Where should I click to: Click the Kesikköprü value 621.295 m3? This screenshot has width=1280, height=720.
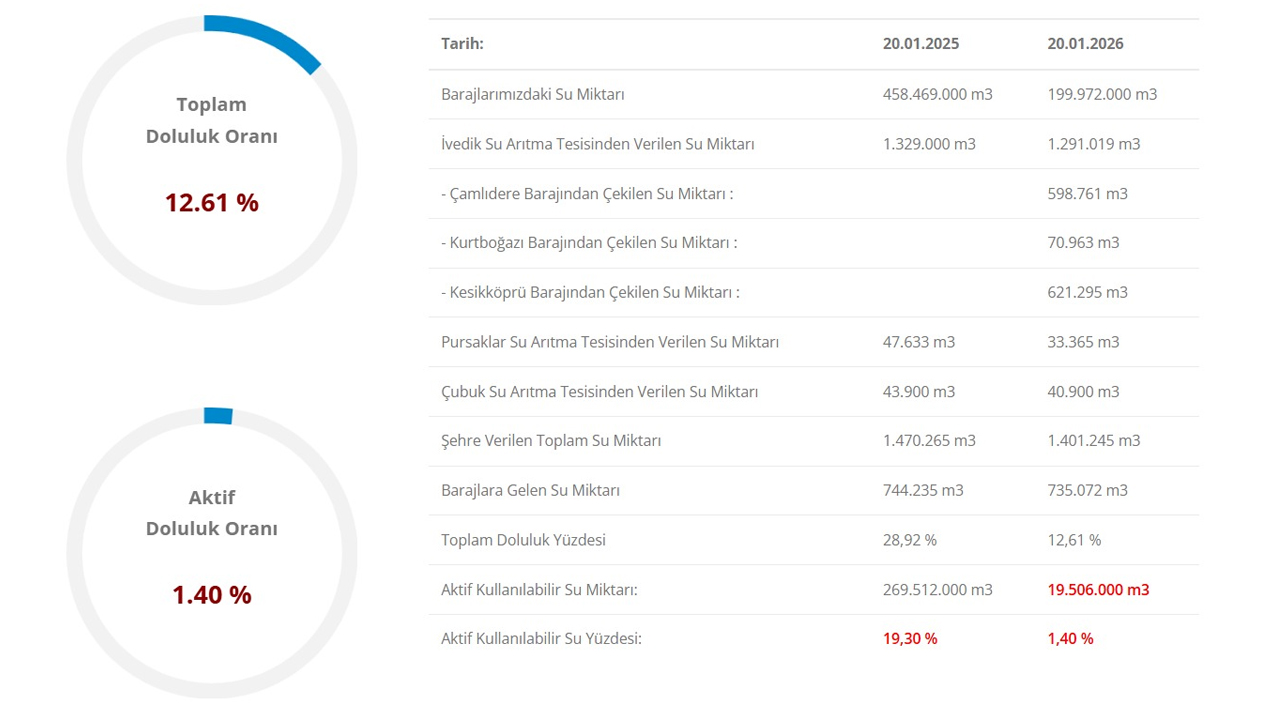pyautogui.click(x=1087, y=292)
